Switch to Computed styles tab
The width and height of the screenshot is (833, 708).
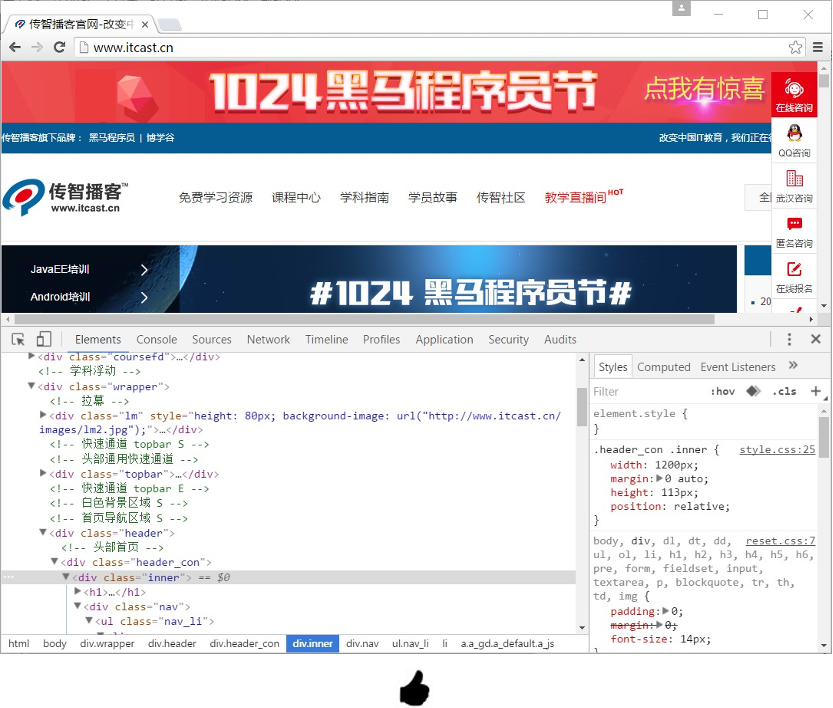pos(664,367)
